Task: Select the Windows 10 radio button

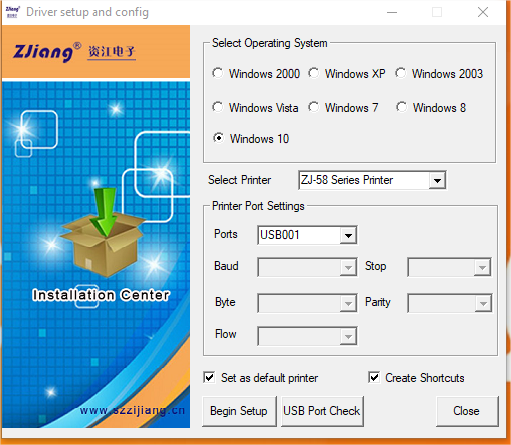Action: (219, 138)
